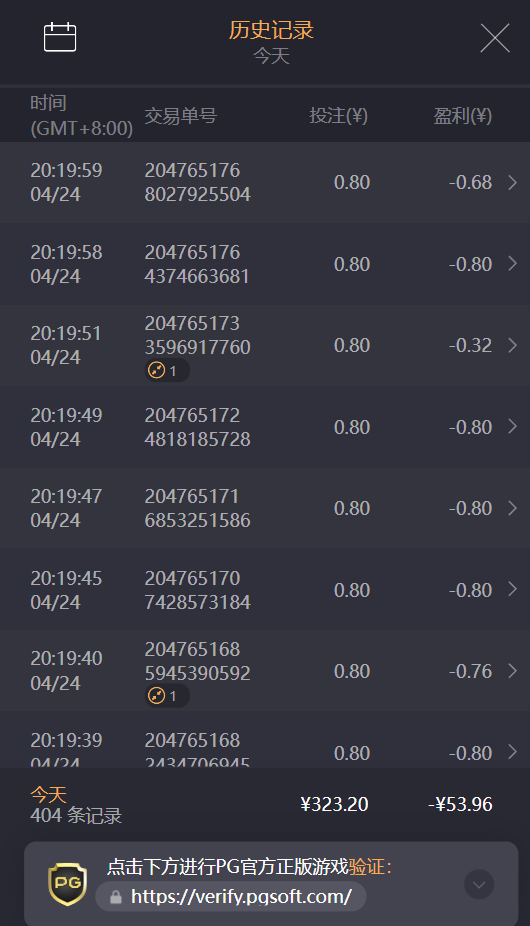Expand the -0.76 profit record arrow
This screenshot has height=926, width=530.
point(512,671)
